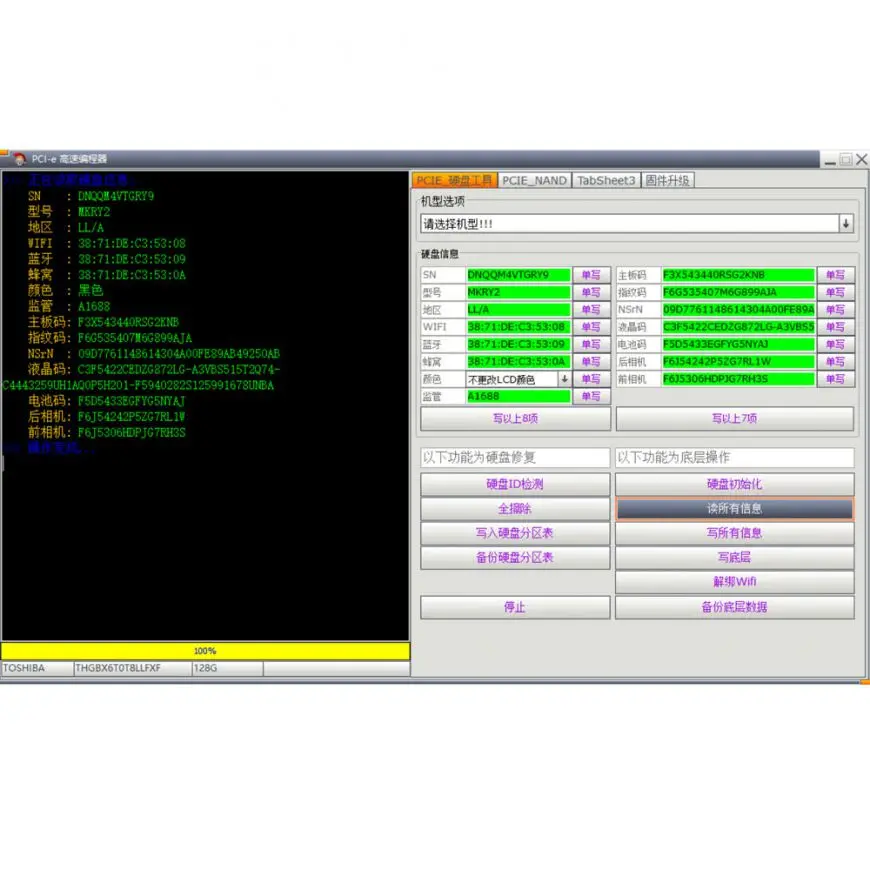This screenshot has height=870, width=870.
Task: Click 硬盘初始化 initialize button
Action: tap(735, 484)
